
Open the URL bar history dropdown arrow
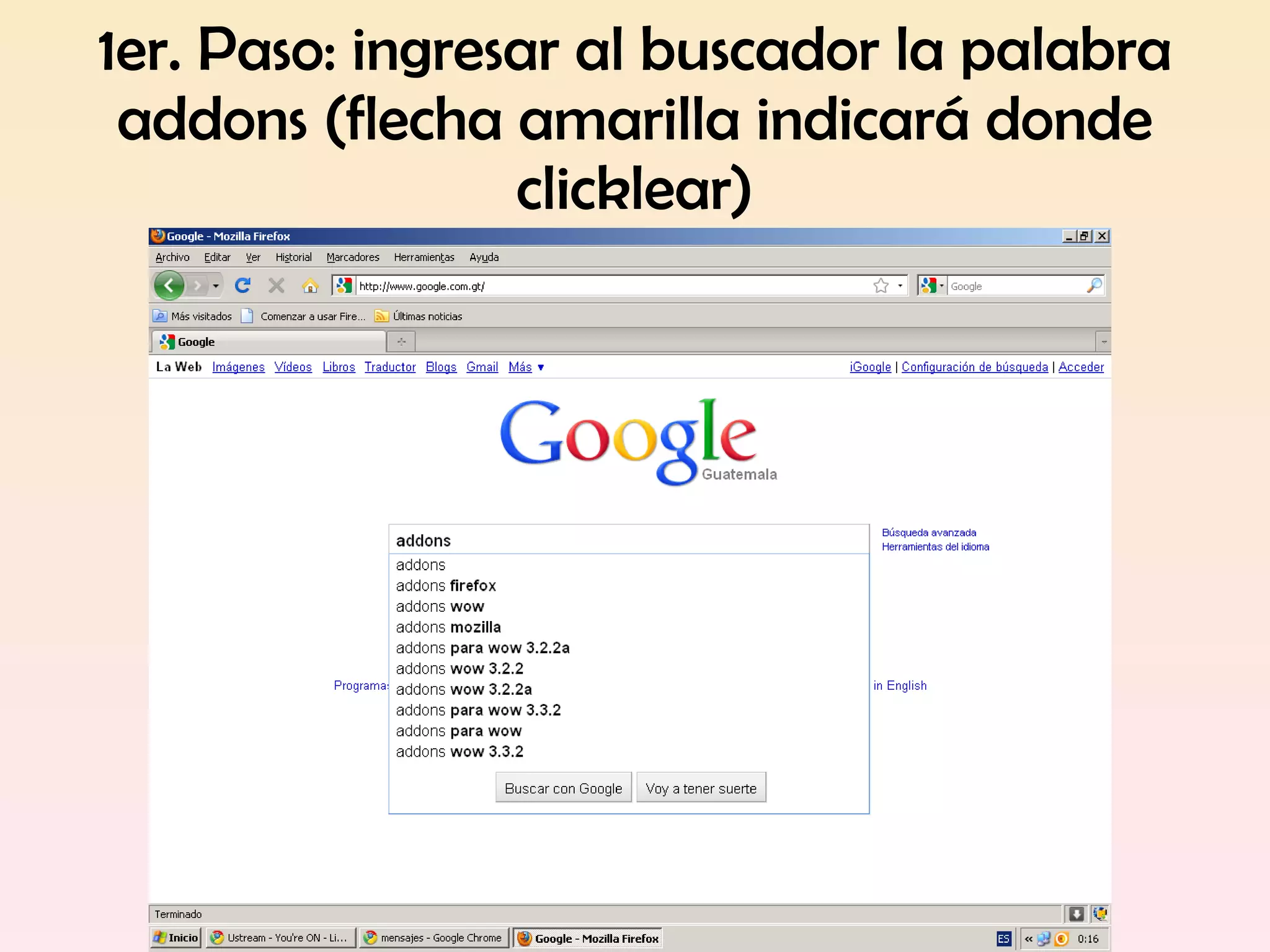tap(900, 286)
